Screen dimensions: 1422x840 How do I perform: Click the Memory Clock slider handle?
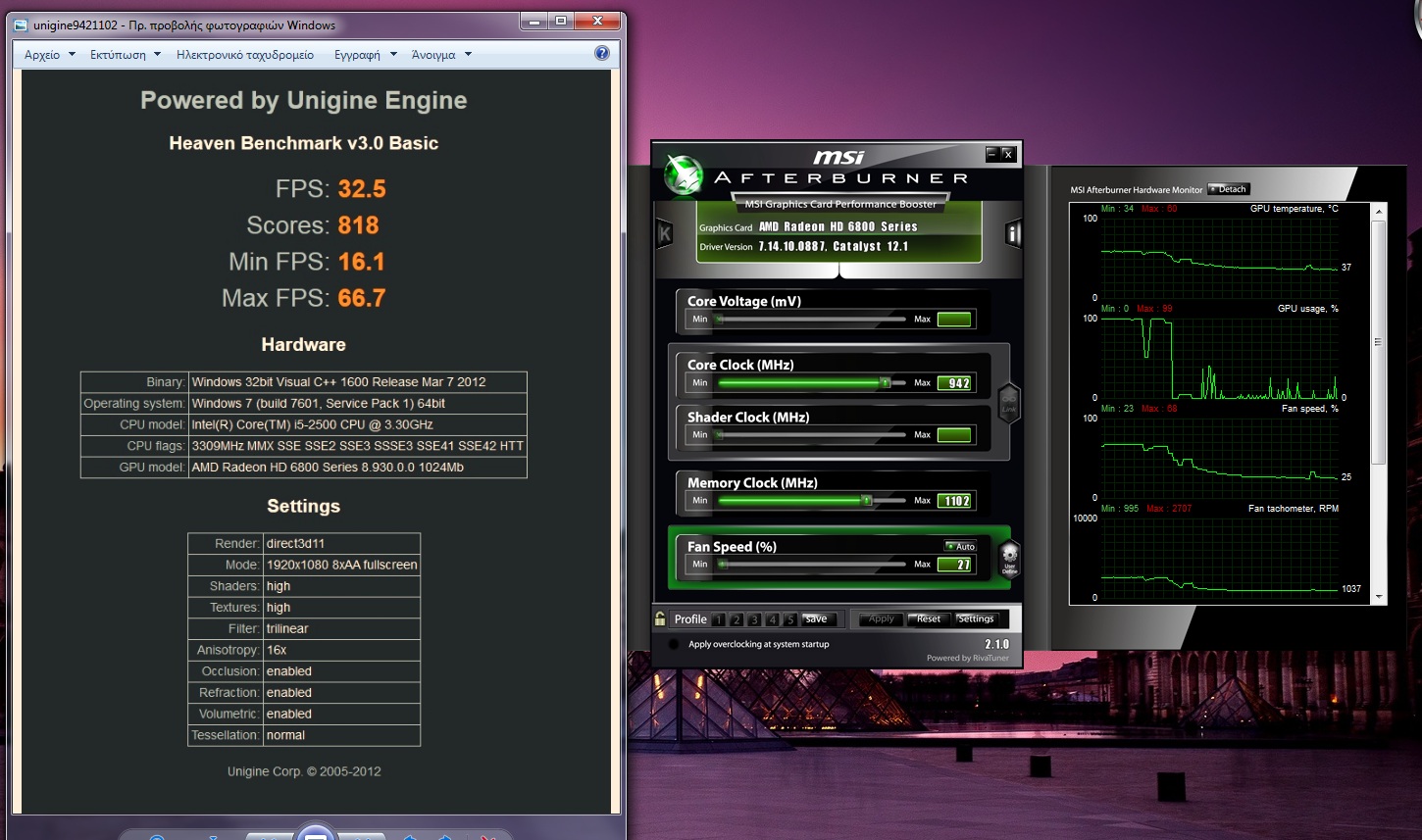(x=866, y=500)
